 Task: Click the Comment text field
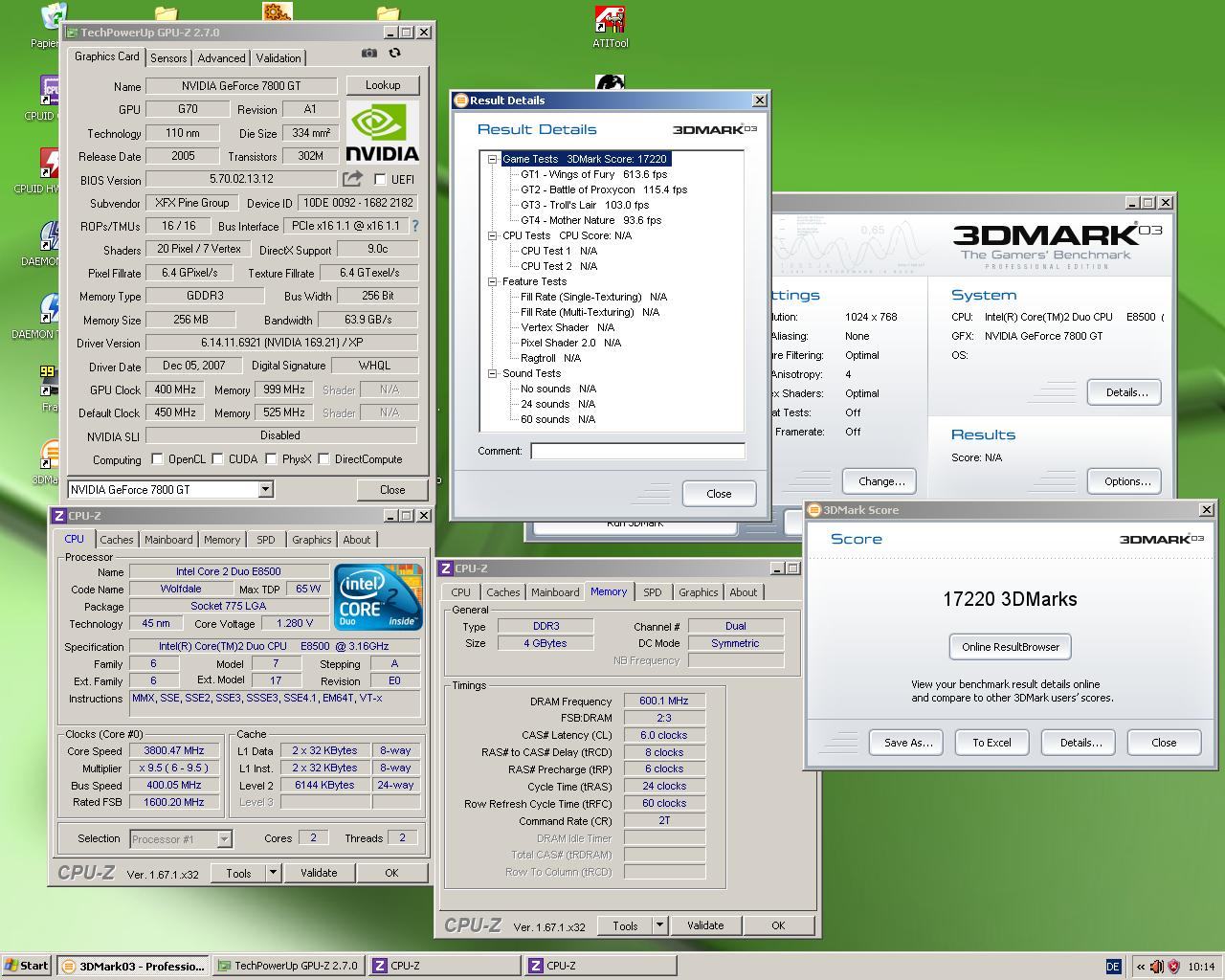(637, 451)
